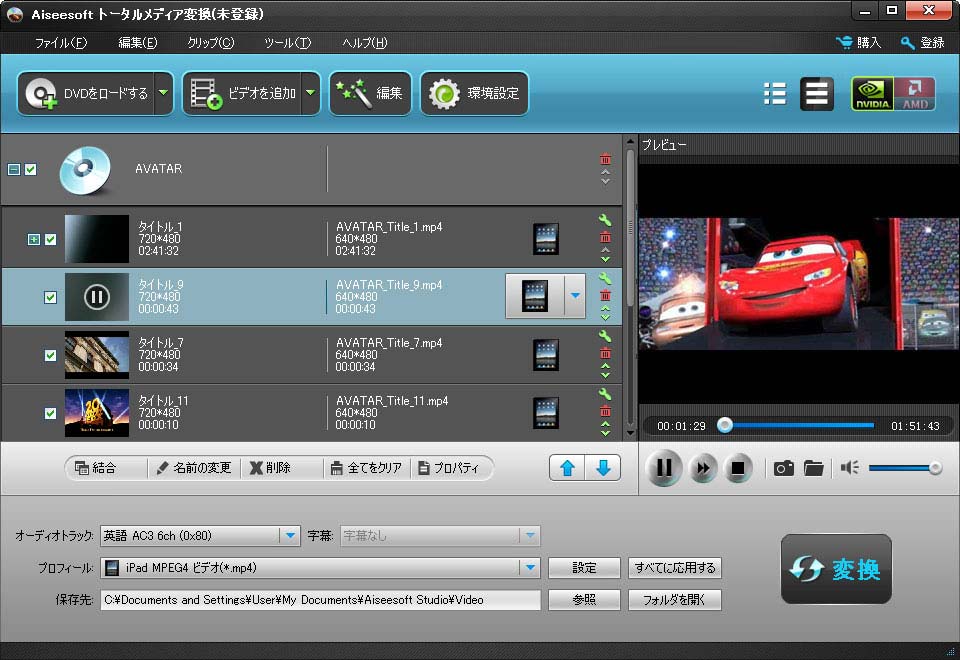This screenshot has height=660, width=960.
Task: Toggle NVIDIA acceleration icon
Action: point(872,94)
